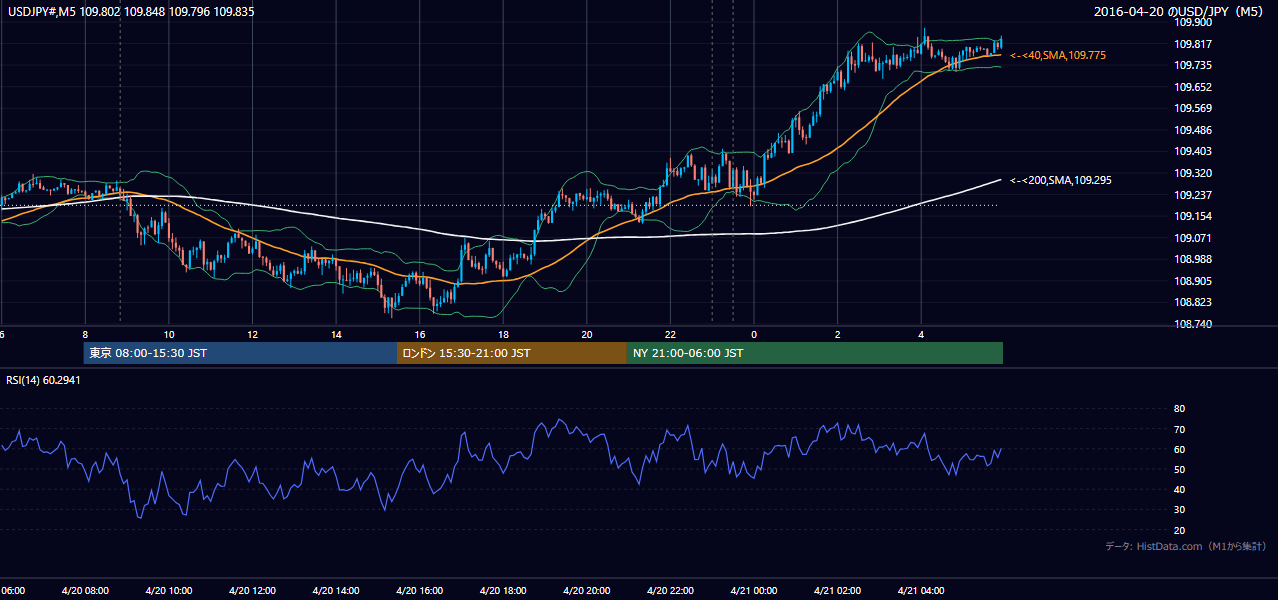Viewport: 1278px width, 600px height.
Task: Click the 108.905 price axis label
Action: point(1193,281)
